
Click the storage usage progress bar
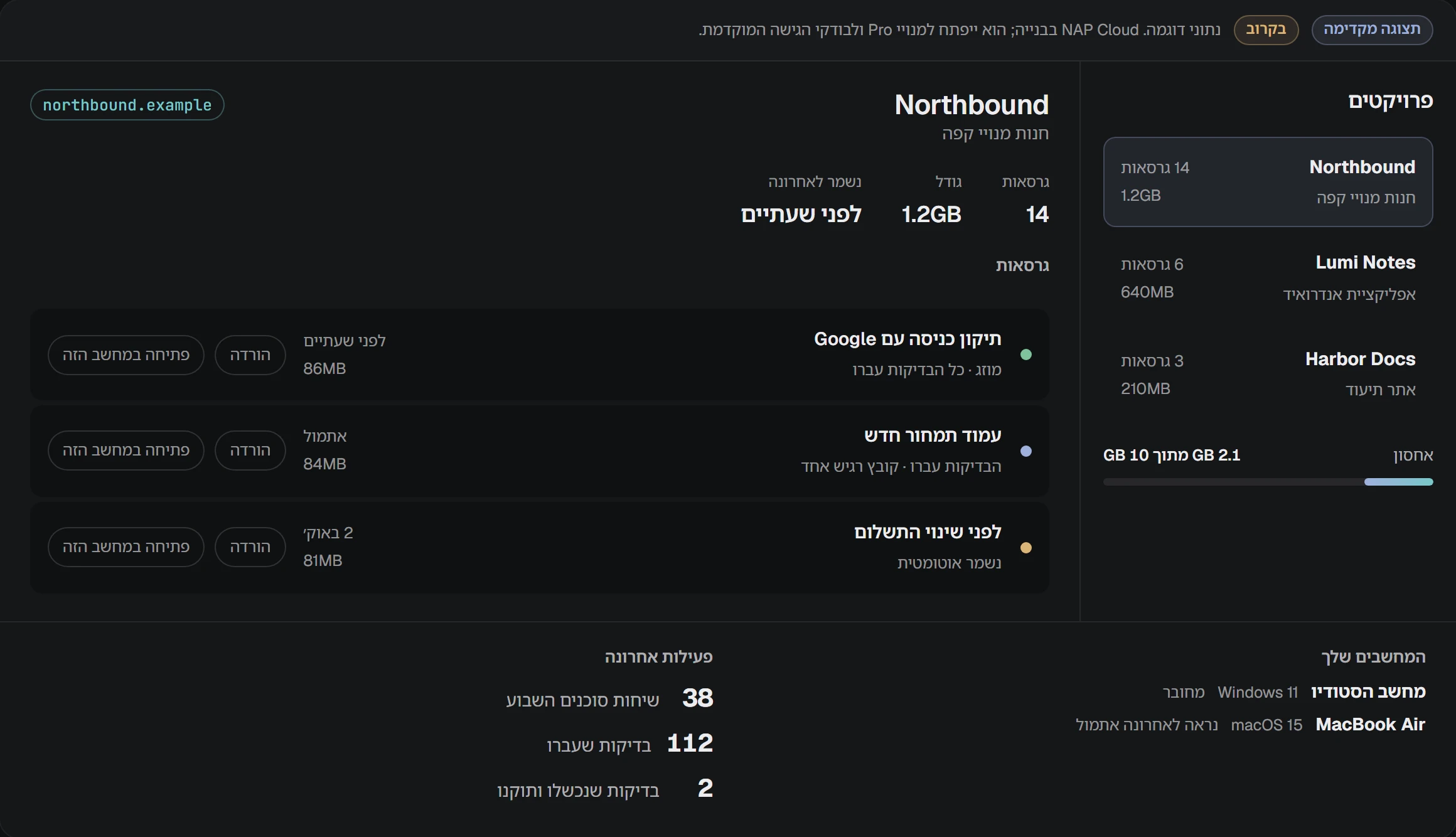pyautogui.click(x=1268, y=482)
